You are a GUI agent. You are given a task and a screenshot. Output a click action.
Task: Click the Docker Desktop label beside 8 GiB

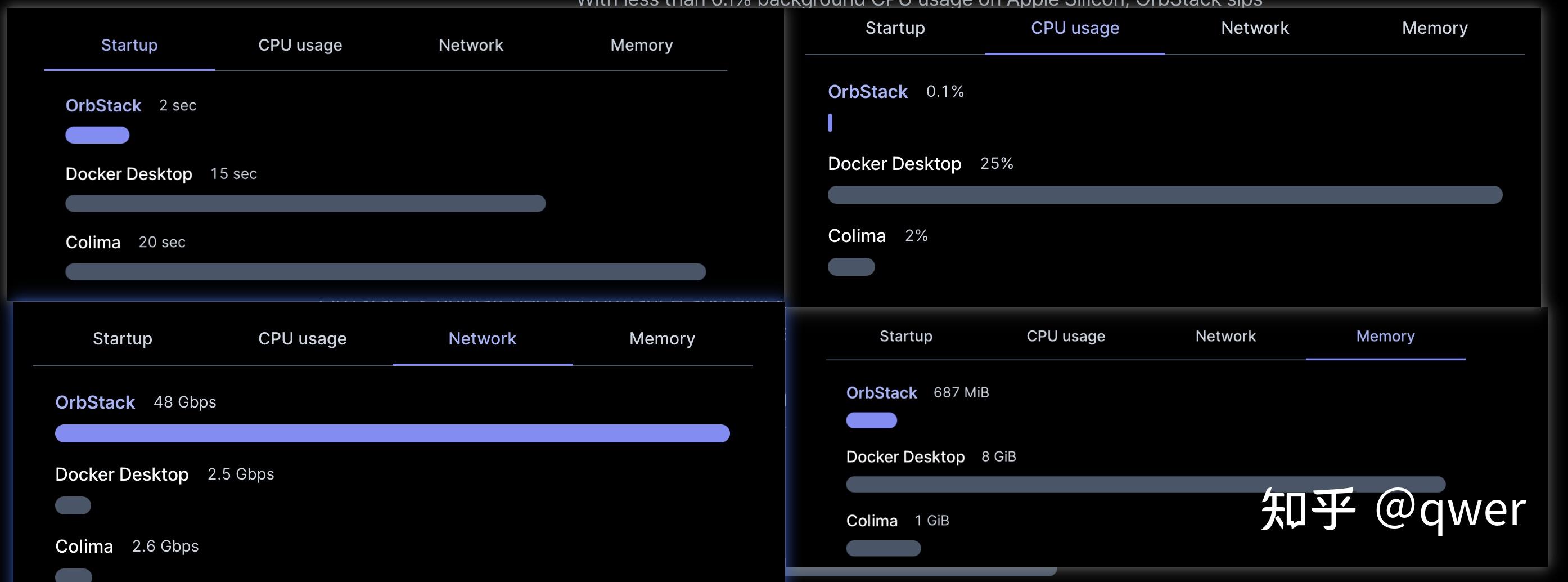pyautogui.click(x=905, y=457)
